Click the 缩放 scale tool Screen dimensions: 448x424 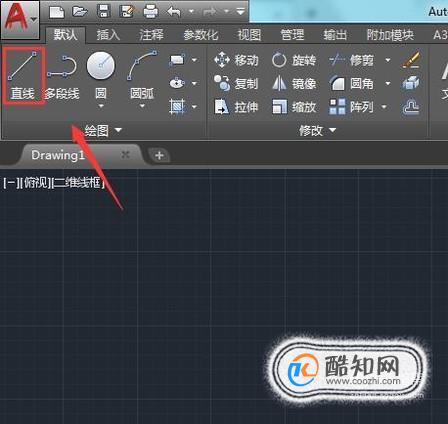pos(294,107)
